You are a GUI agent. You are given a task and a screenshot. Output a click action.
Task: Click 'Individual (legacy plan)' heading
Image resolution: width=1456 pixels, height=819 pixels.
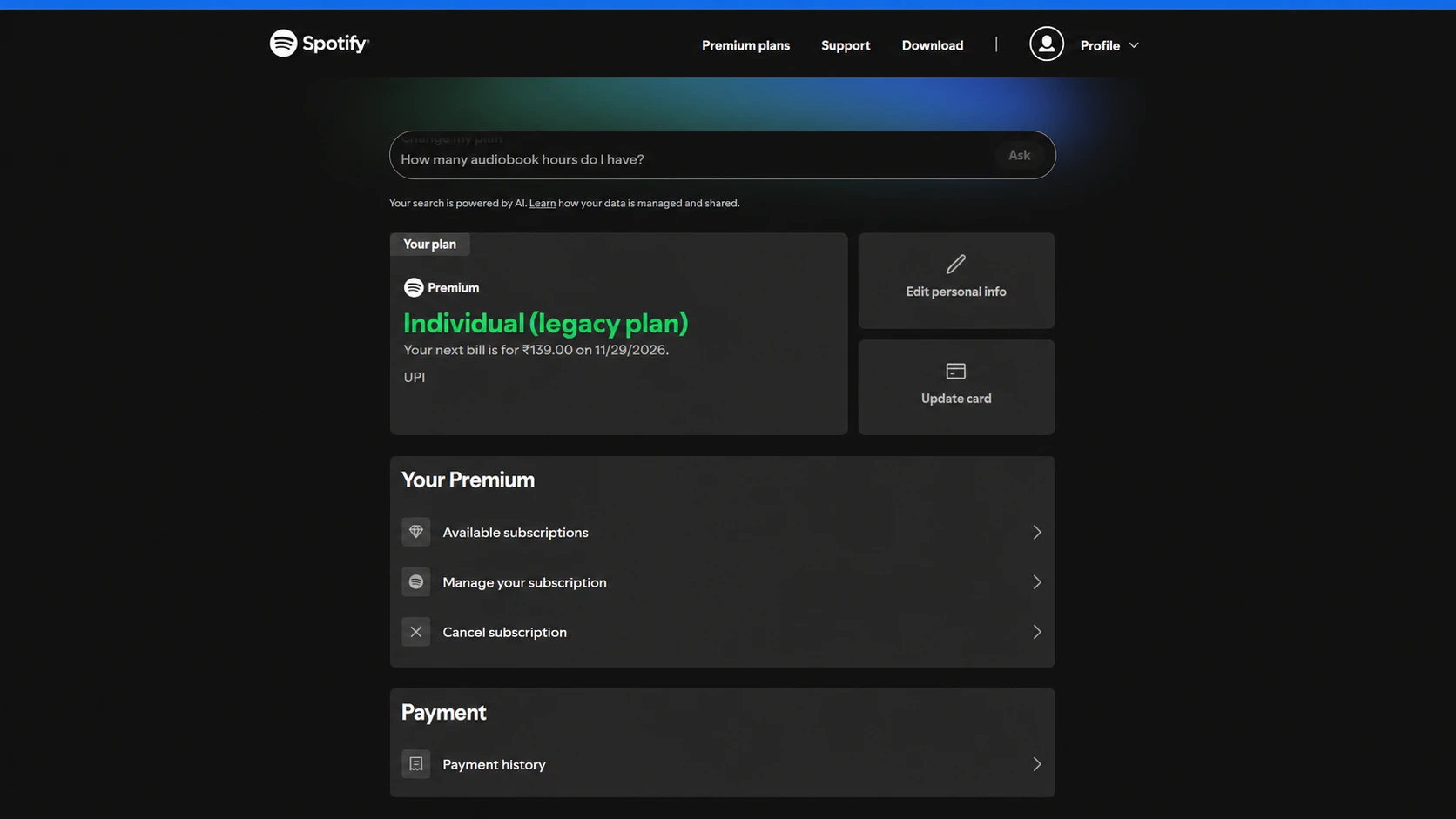point(546,323)
